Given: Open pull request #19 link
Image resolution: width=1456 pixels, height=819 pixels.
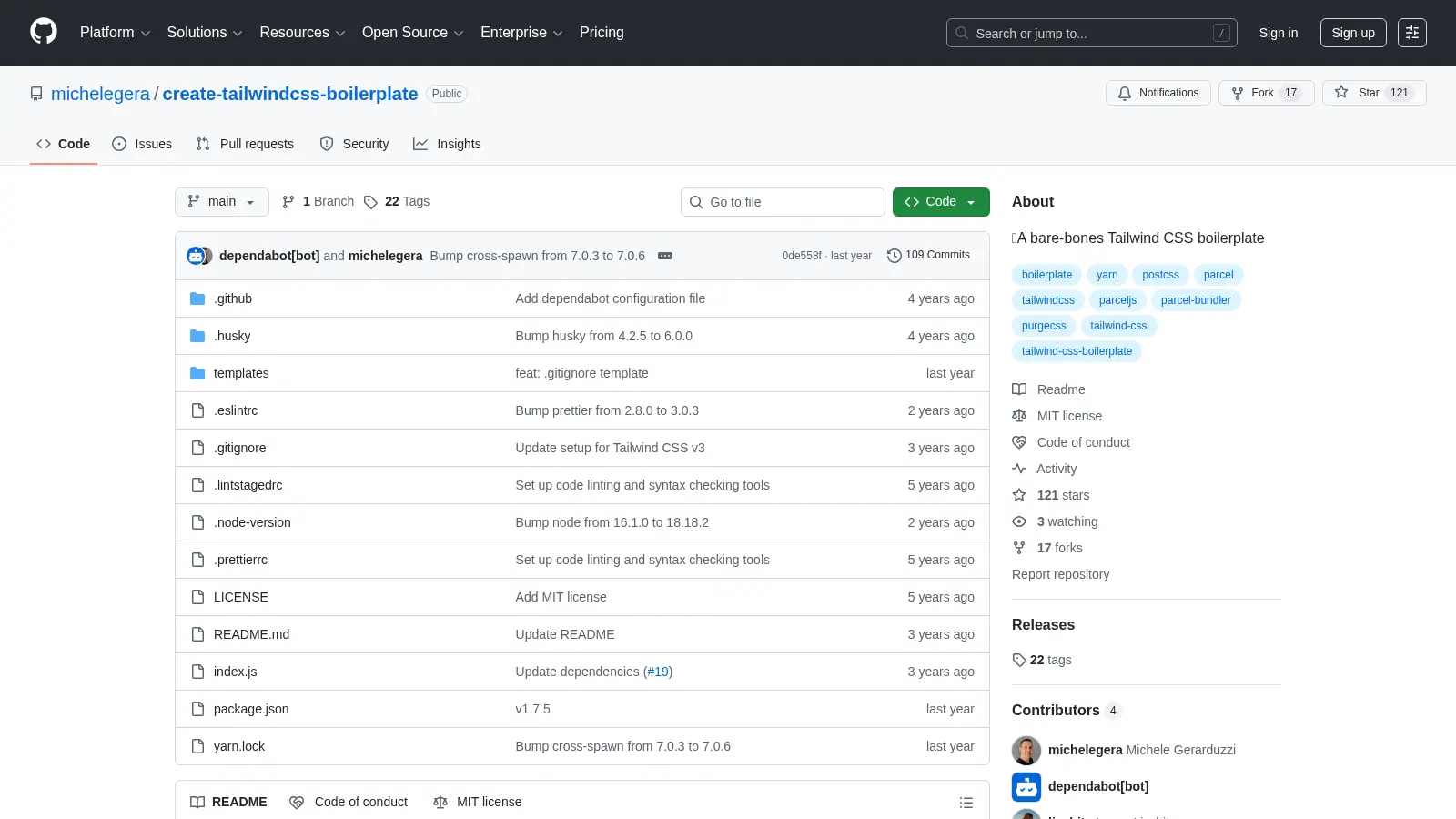Looking at the screenshot, I should pos(658,672).
